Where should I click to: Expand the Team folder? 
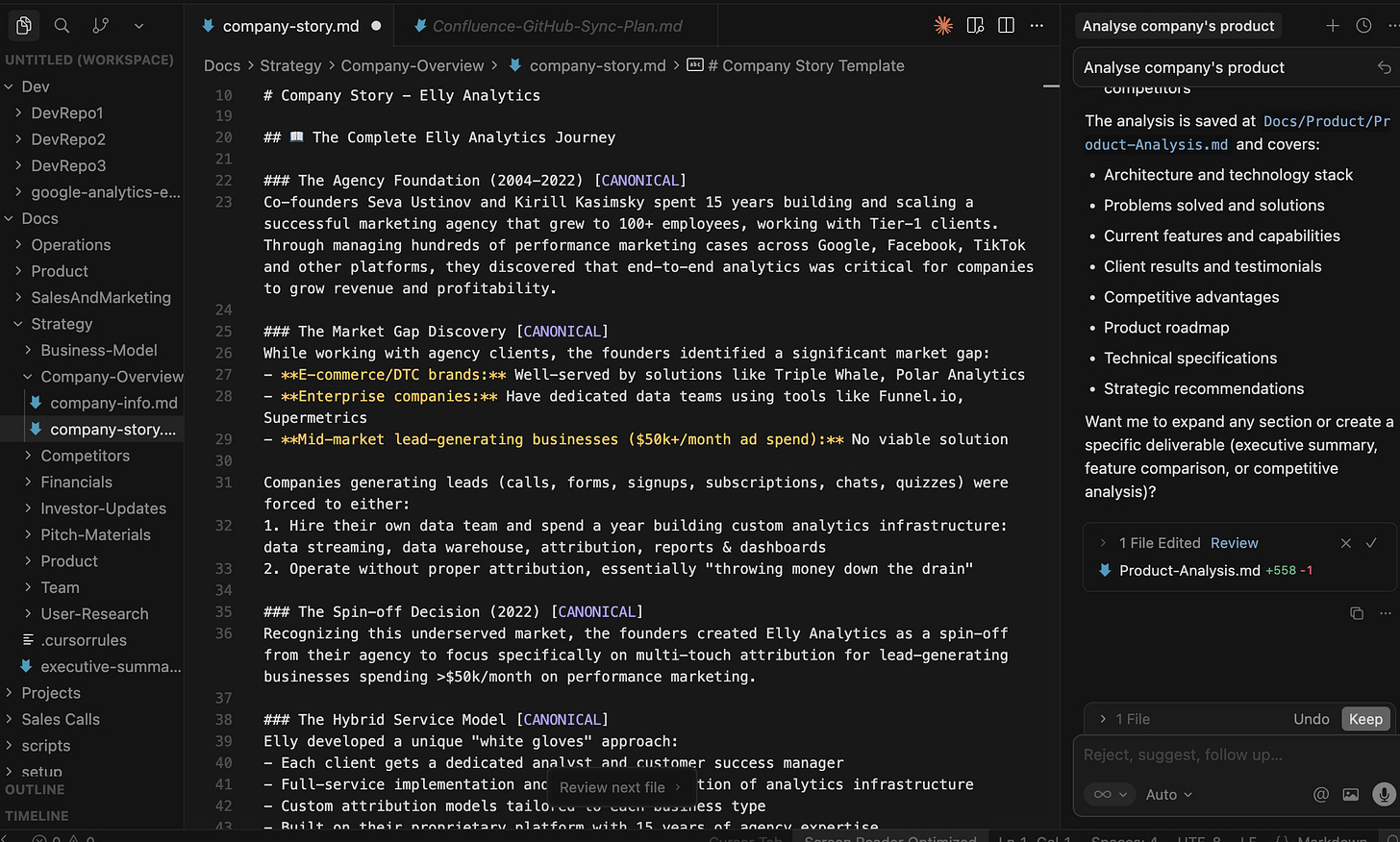pos(91,587)
